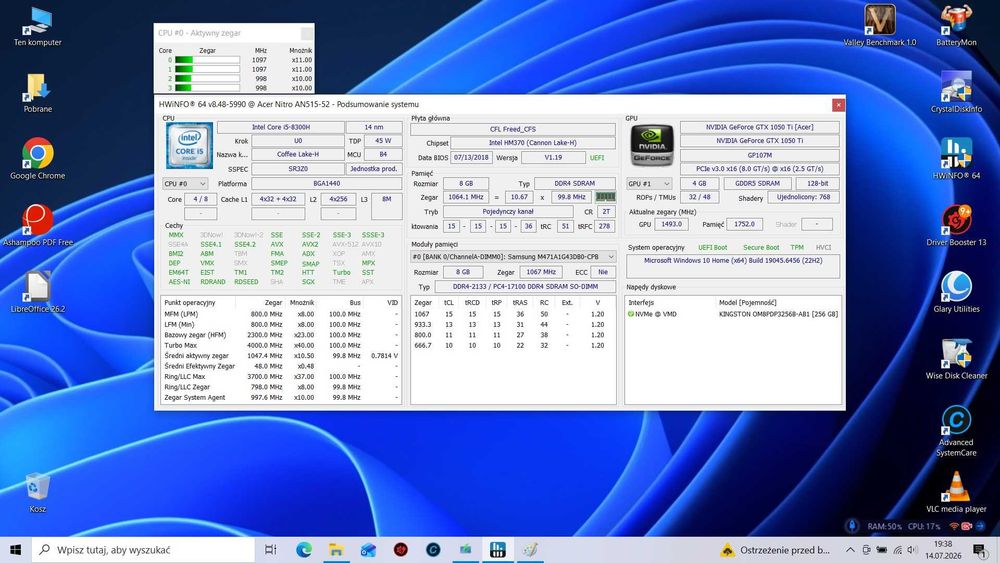Screen dimensions: 1000x563
Task: Click the Intel Core i5 logo image
Action: 189,145
